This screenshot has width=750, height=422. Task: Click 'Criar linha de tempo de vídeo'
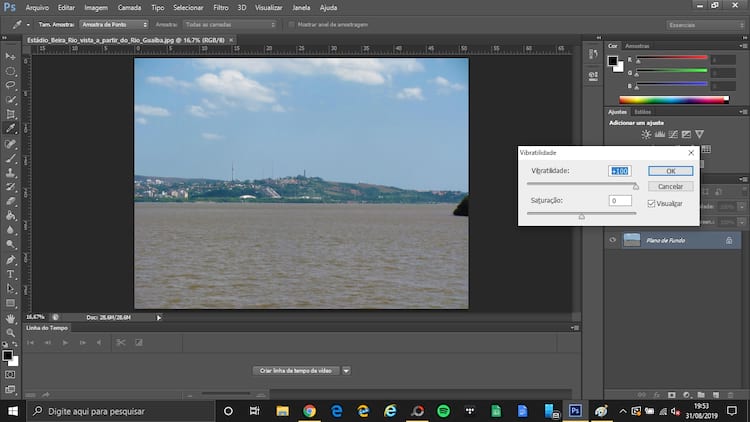(x=296, y=371)
